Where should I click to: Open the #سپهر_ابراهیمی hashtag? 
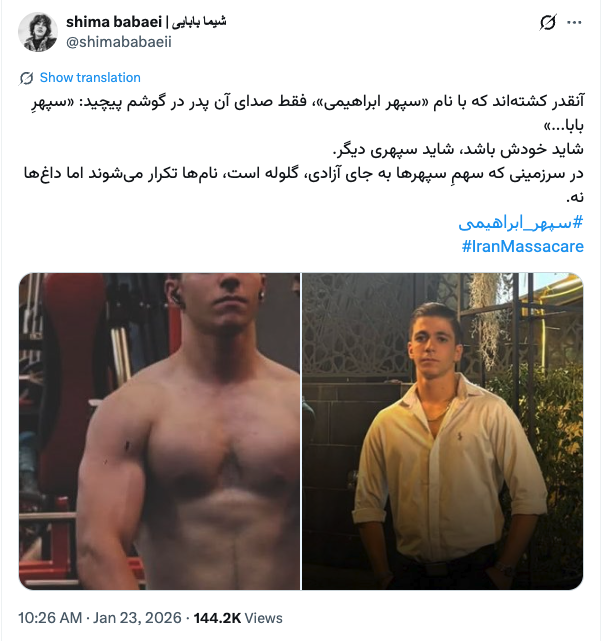pyautogui.click(x=521, y=223)
